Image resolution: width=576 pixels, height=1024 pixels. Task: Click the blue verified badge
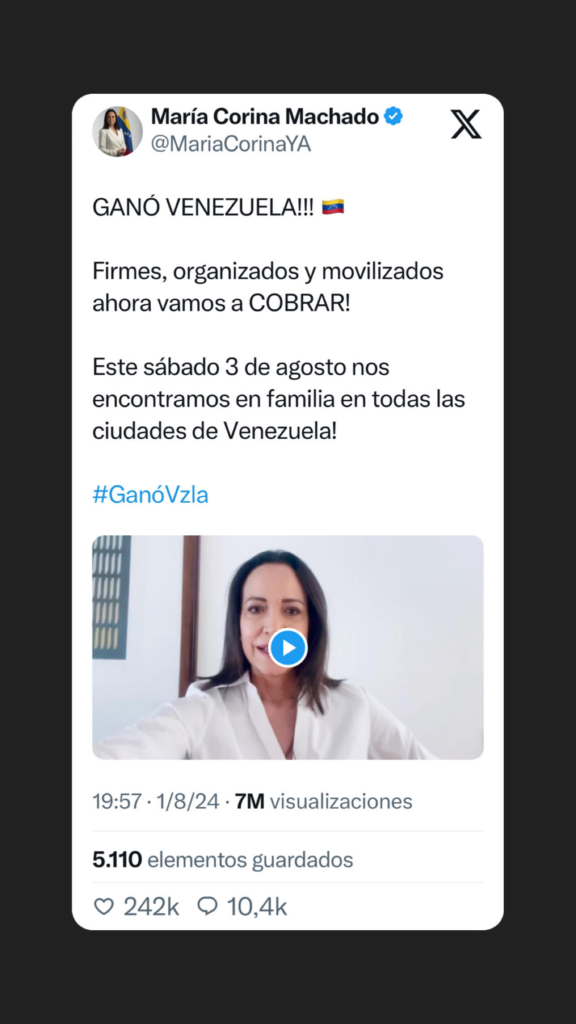[x=393, y=117]
